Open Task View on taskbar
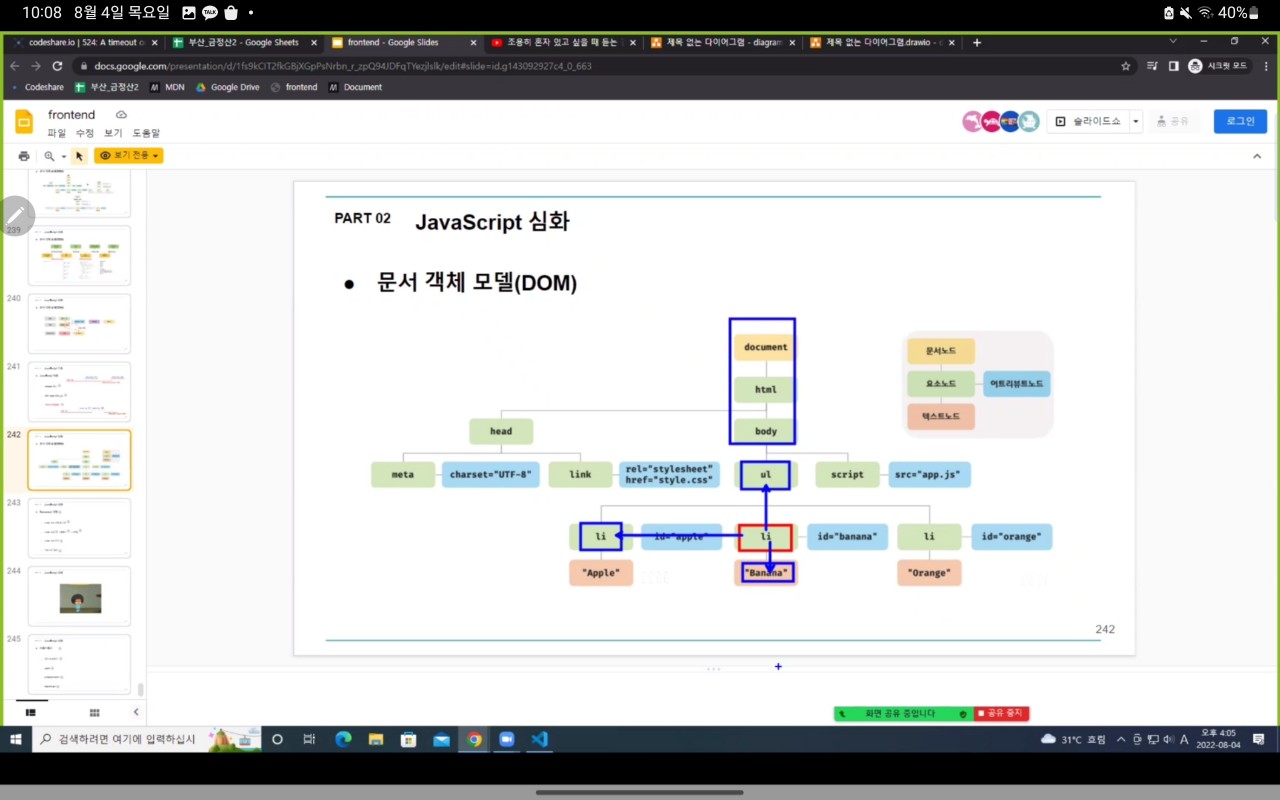Viewport: 1280px width, 800px height. click(x=310, y=739)
